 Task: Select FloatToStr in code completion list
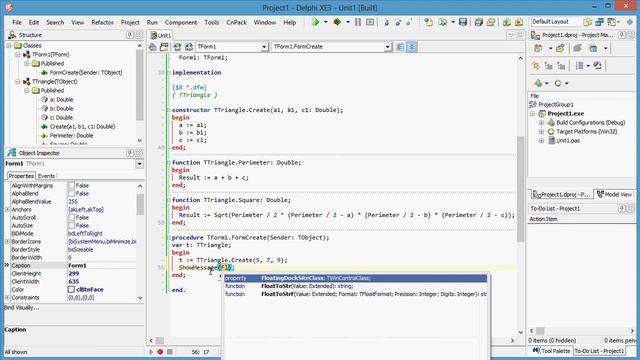(355, 286)
